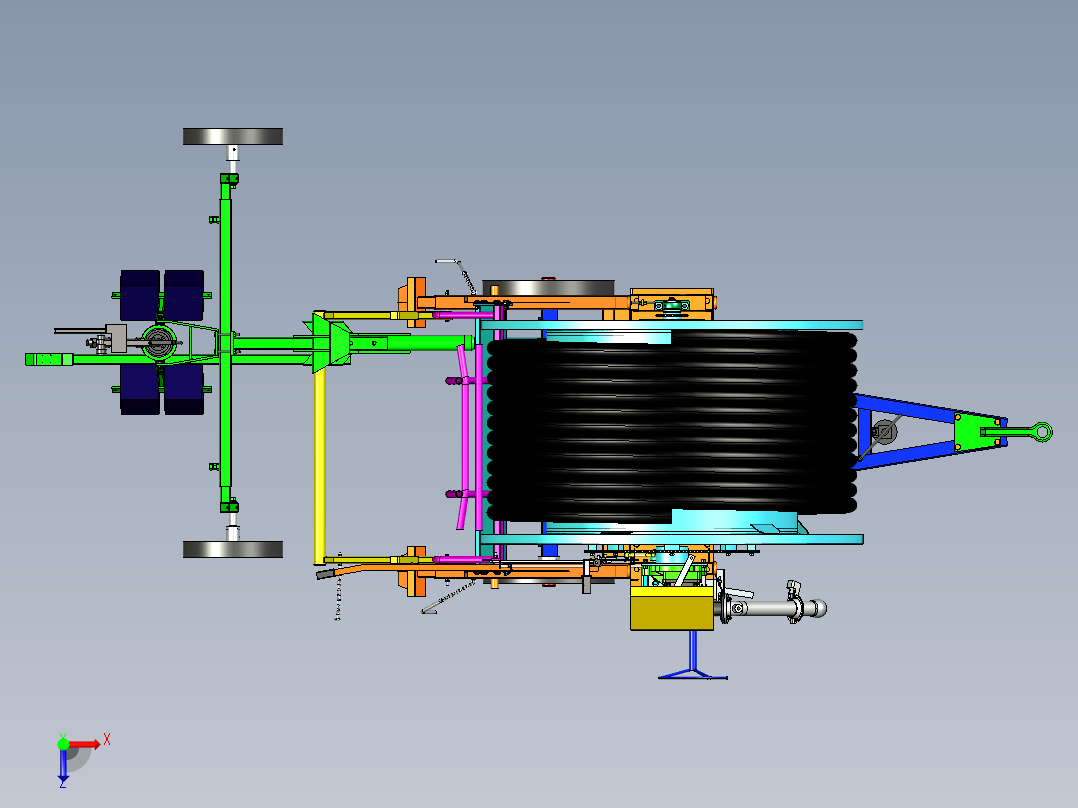
Task: Click the blue Z axis arrow of the triad
Action: click(x=63, y=765)
